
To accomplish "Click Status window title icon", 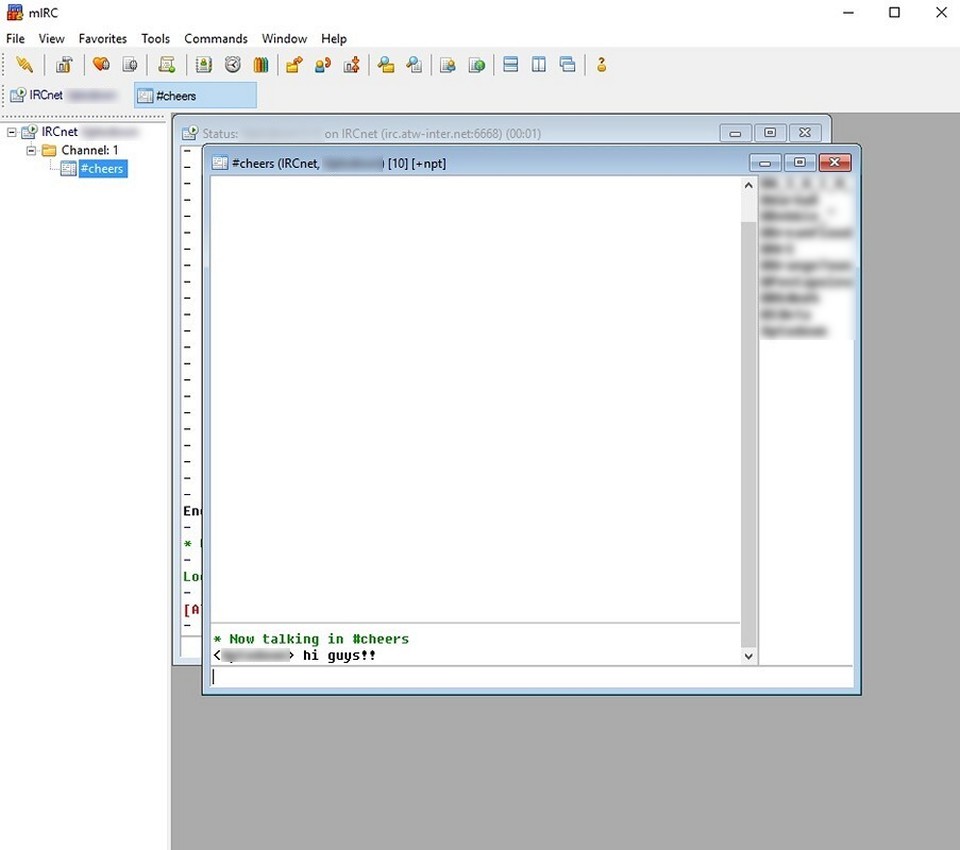I will [190, 133].
